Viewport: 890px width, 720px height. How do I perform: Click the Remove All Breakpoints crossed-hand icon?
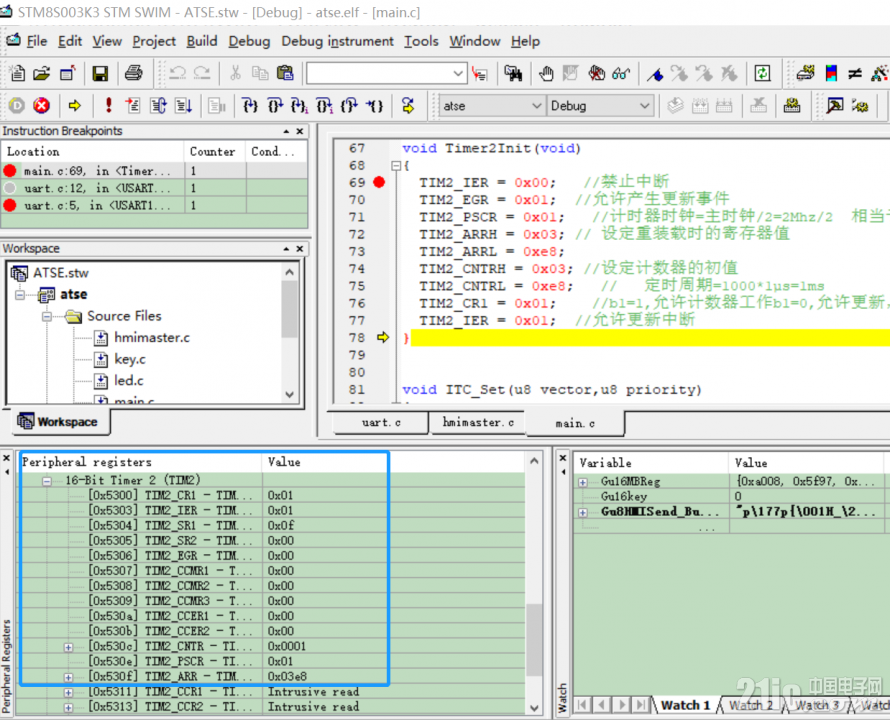point(596,73)
